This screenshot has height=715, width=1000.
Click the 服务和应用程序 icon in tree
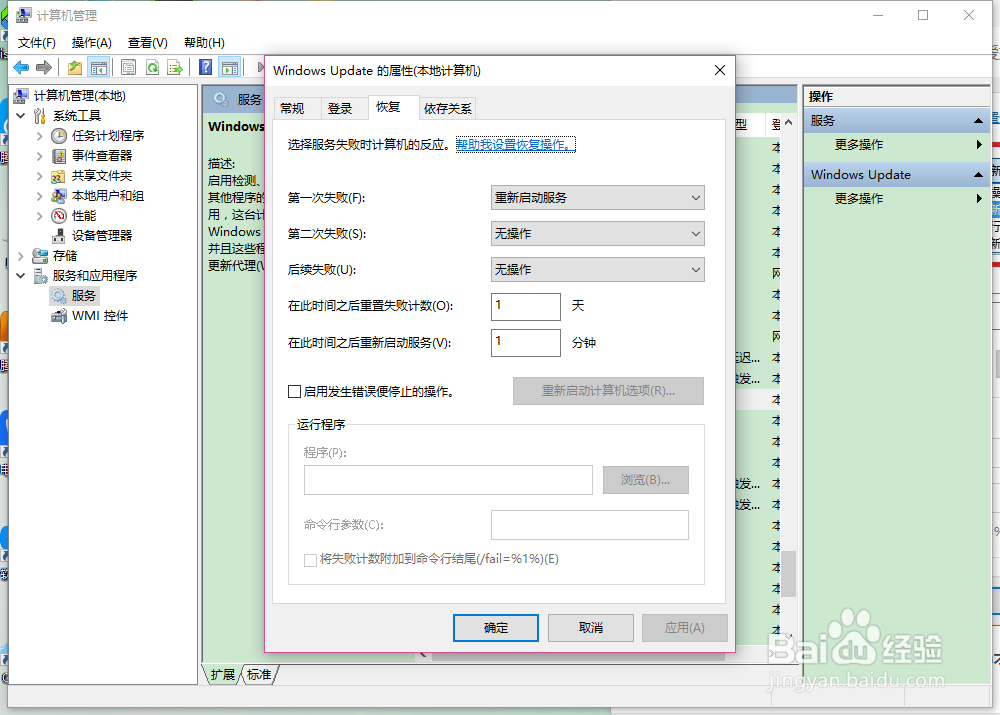[40, 276]
